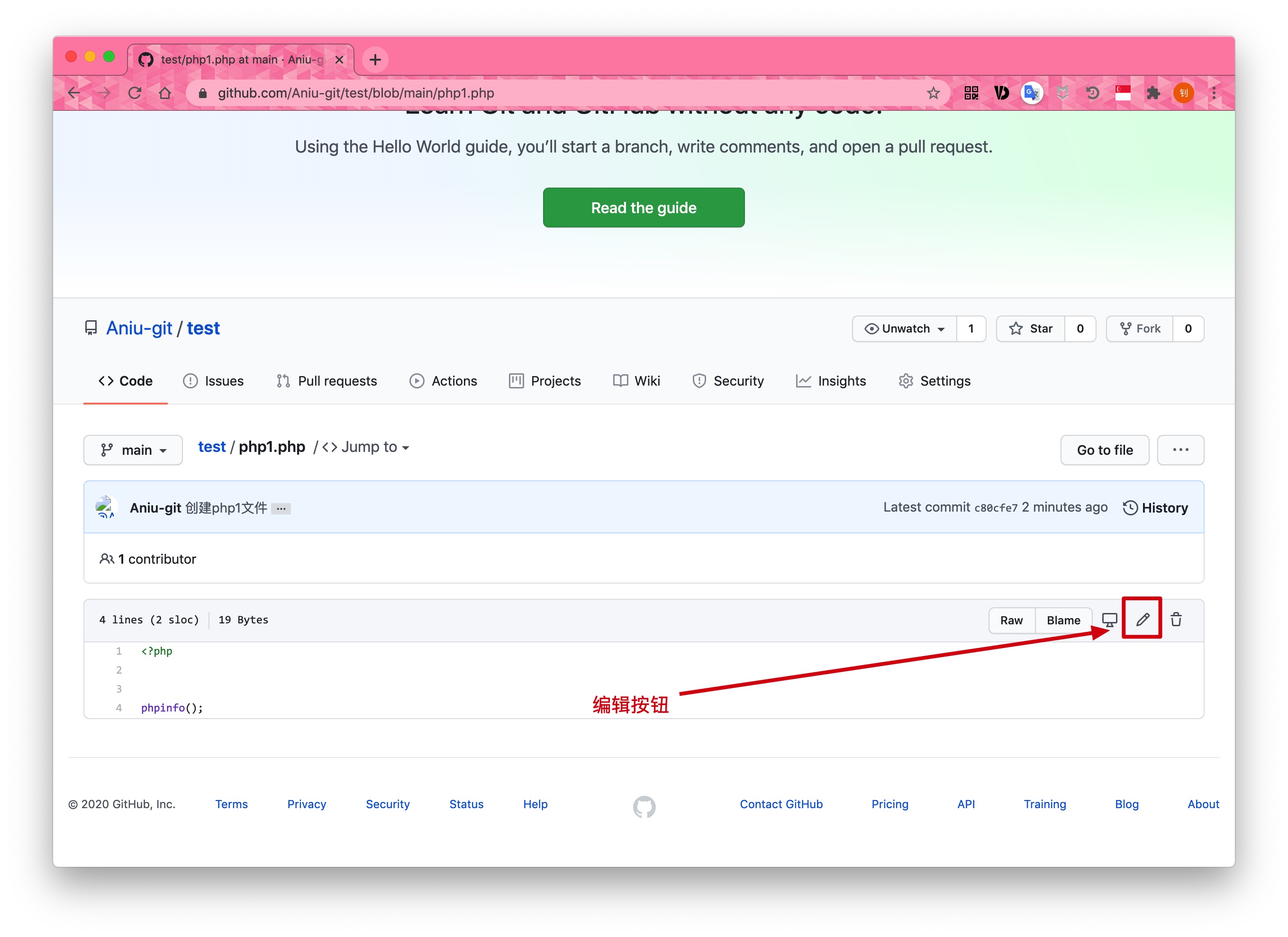Click the browser reload icon
The height and width of the screenshot is (937, 1288).
coord(135,93)
